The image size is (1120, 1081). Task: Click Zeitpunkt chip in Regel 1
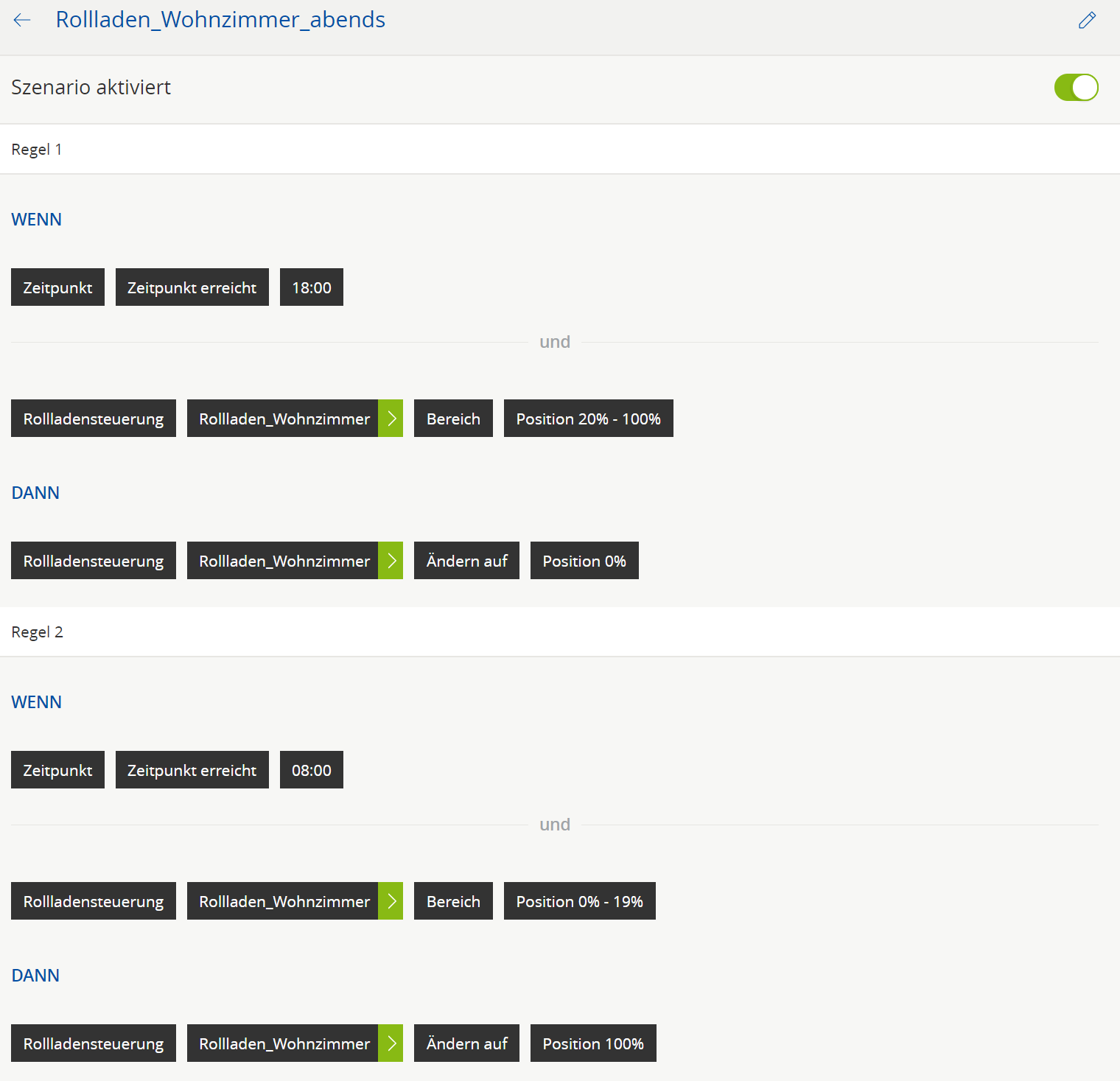coord(57,287)
